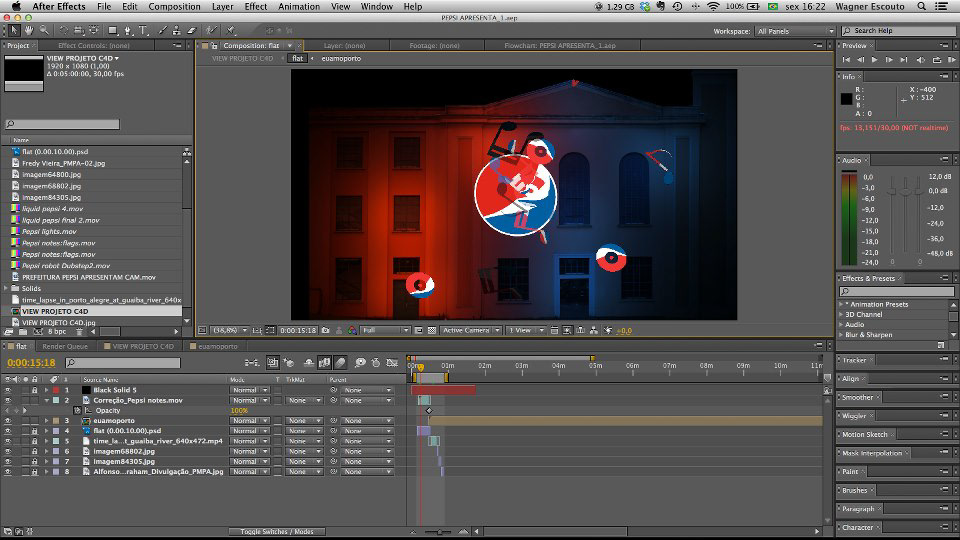Expand the euamoporto layer
This screenshot has width=960, height=540.
click(x=47, y=421)
